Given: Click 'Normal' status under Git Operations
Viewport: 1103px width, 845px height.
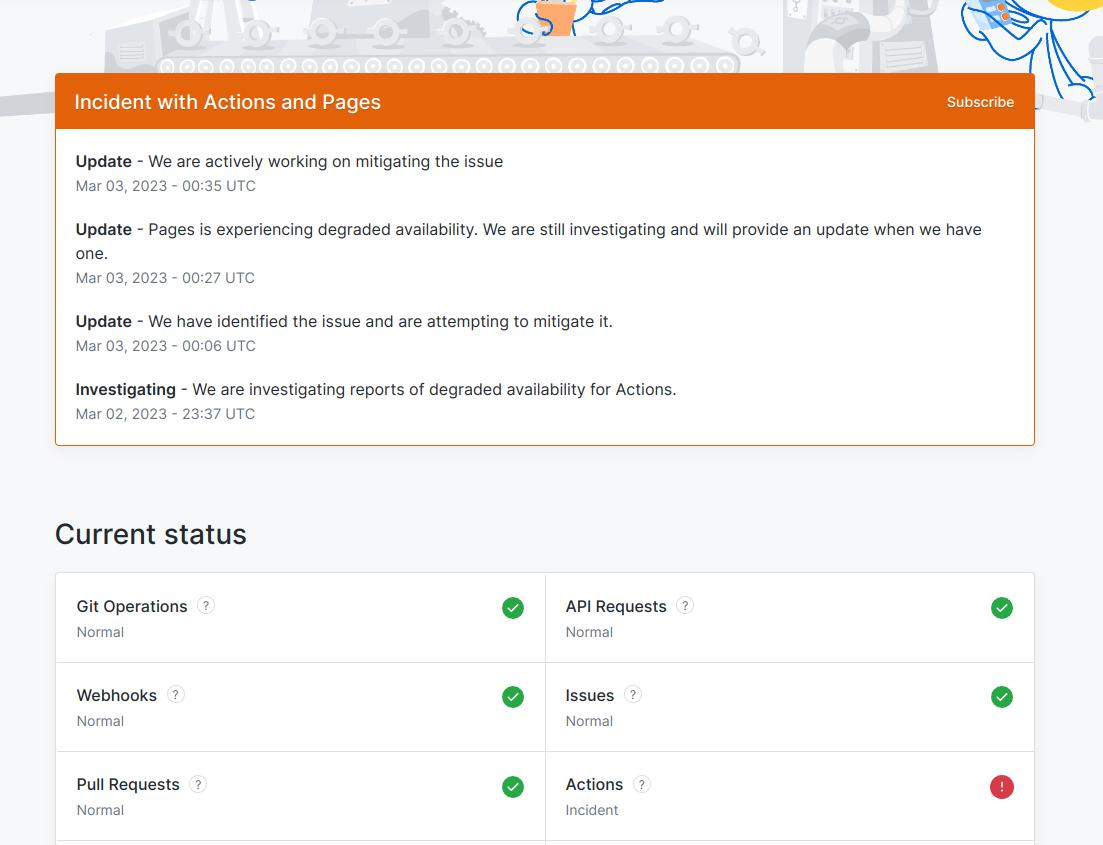Looking at the screenshot, I should [x=100, y=632].
